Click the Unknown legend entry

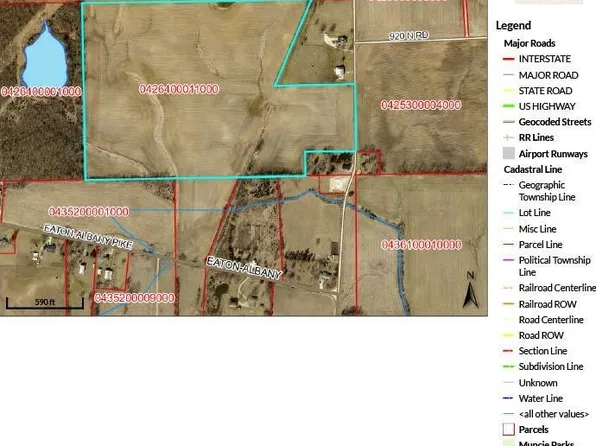pos(530,383)
